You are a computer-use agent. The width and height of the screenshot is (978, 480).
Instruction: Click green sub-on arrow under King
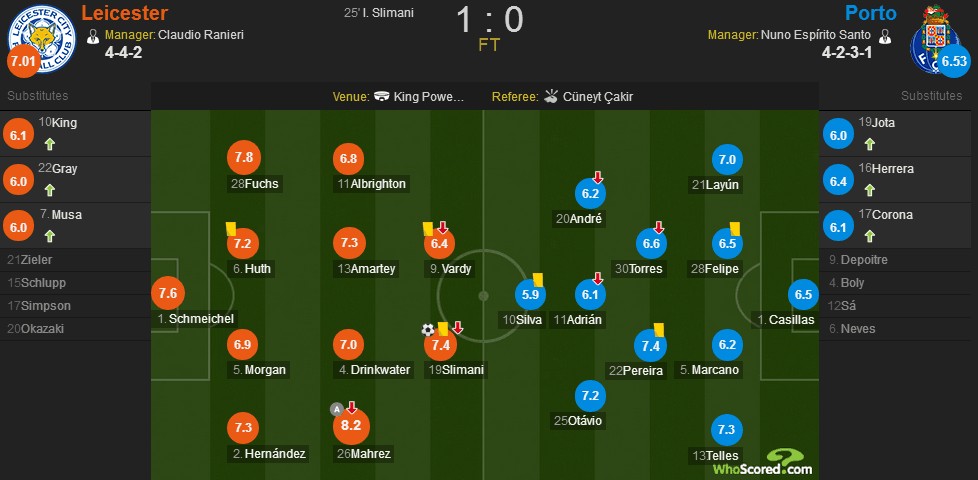50,144
